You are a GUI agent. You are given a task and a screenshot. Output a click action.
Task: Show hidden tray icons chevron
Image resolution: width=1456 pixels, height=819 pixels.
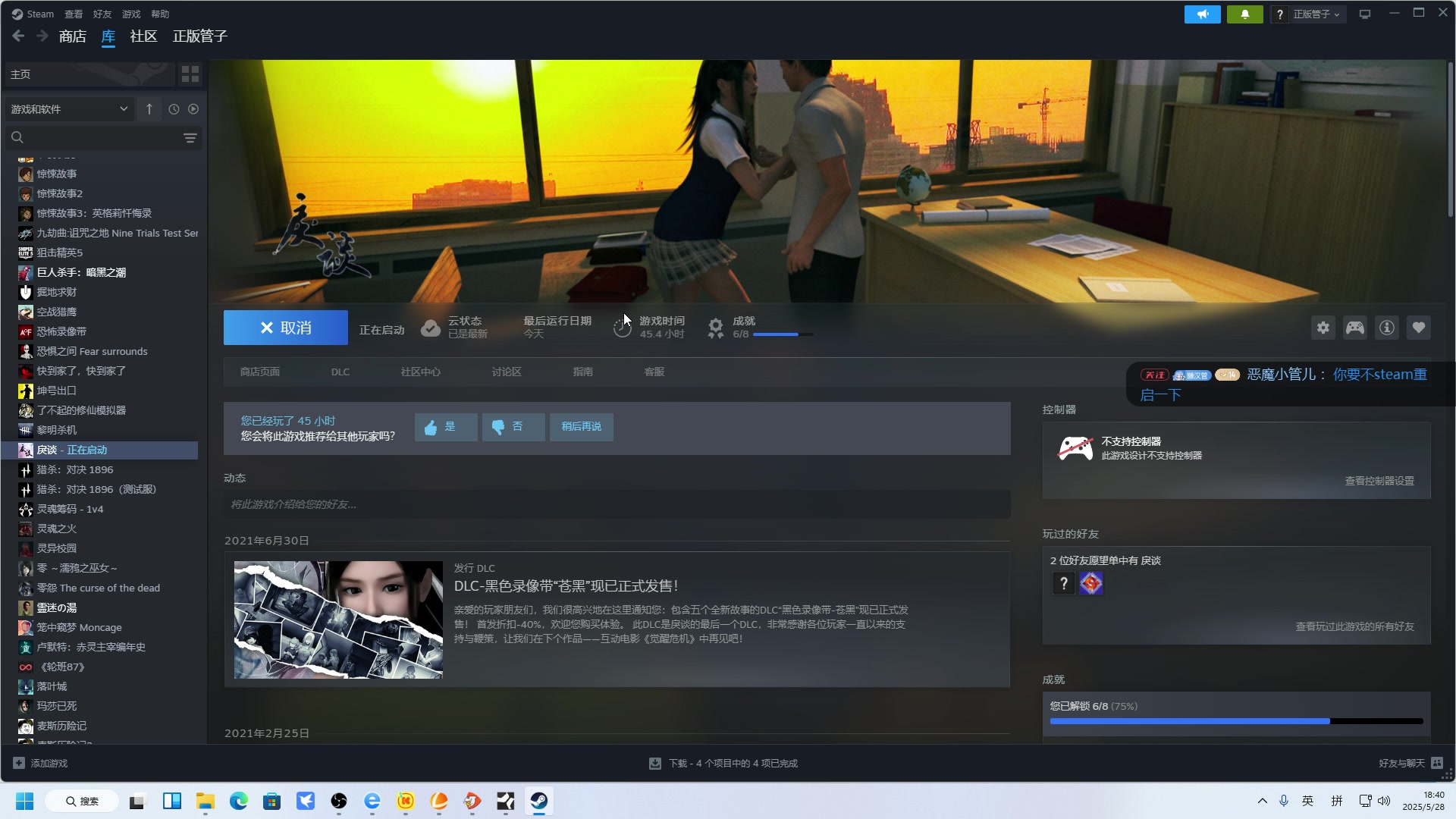tap(1262, 801)
